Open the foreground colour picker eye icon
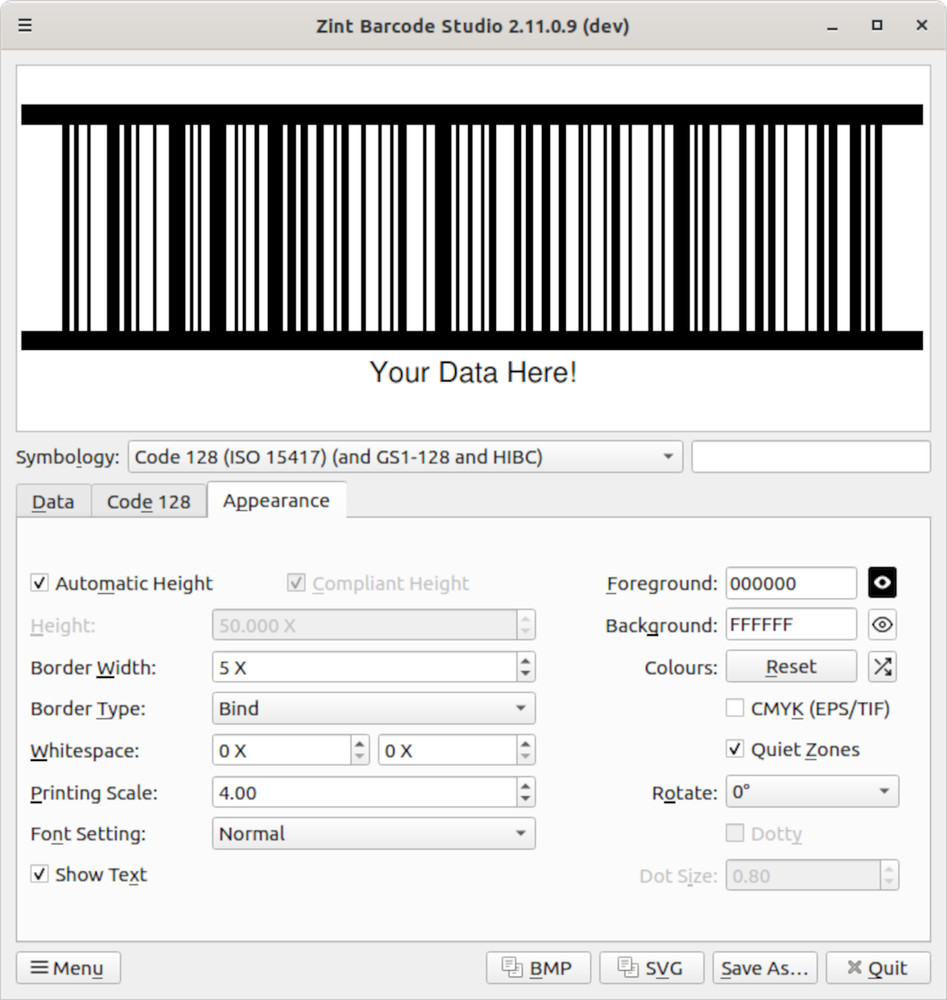 point(881,583)
